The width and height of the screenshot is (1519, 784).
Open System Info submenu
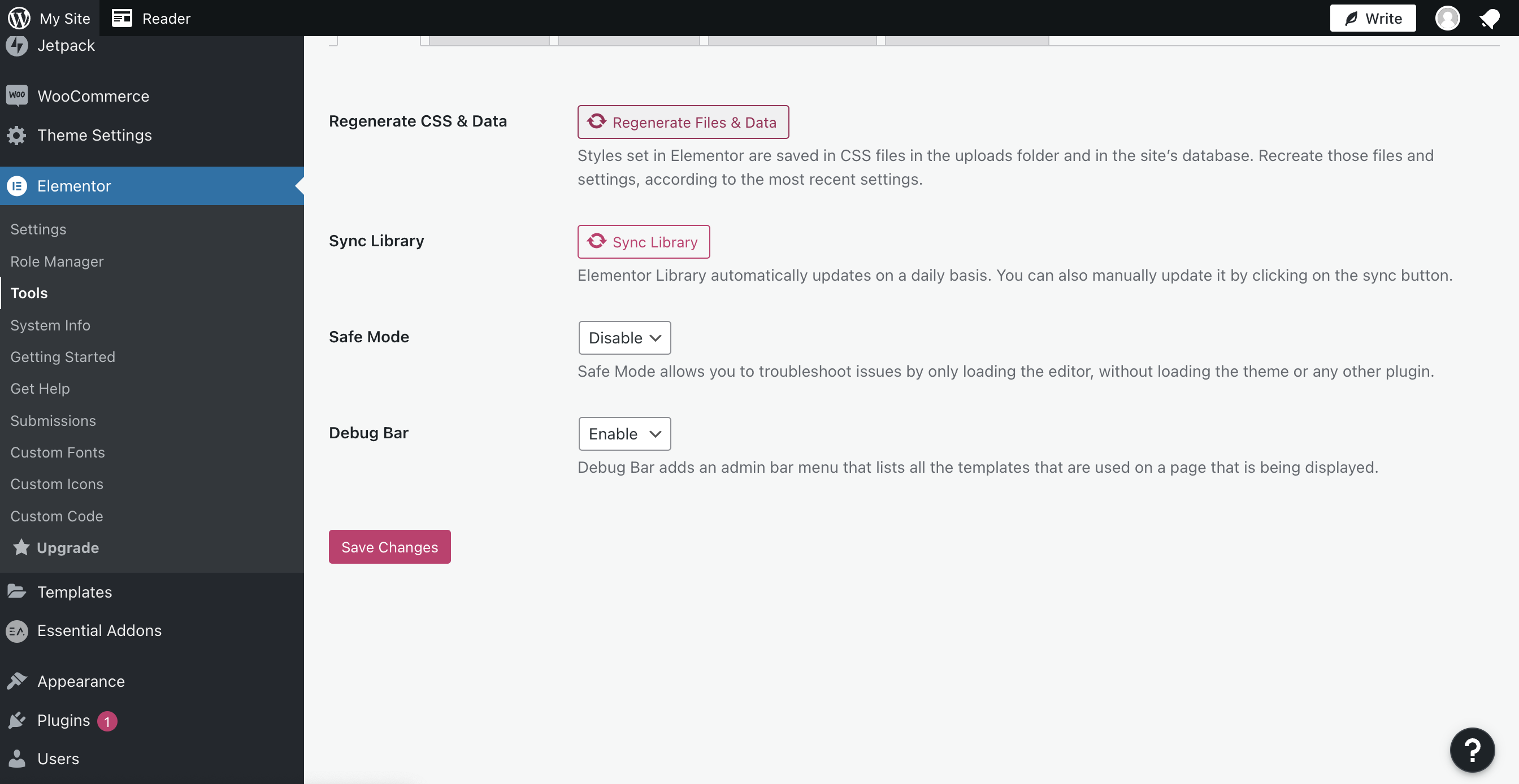[x=50, y=325]
